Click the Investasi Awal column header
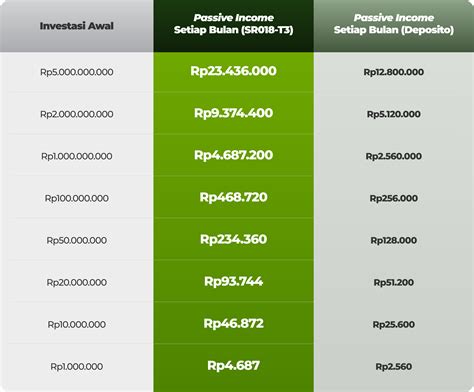474x392 pixels. coord(77,26)
